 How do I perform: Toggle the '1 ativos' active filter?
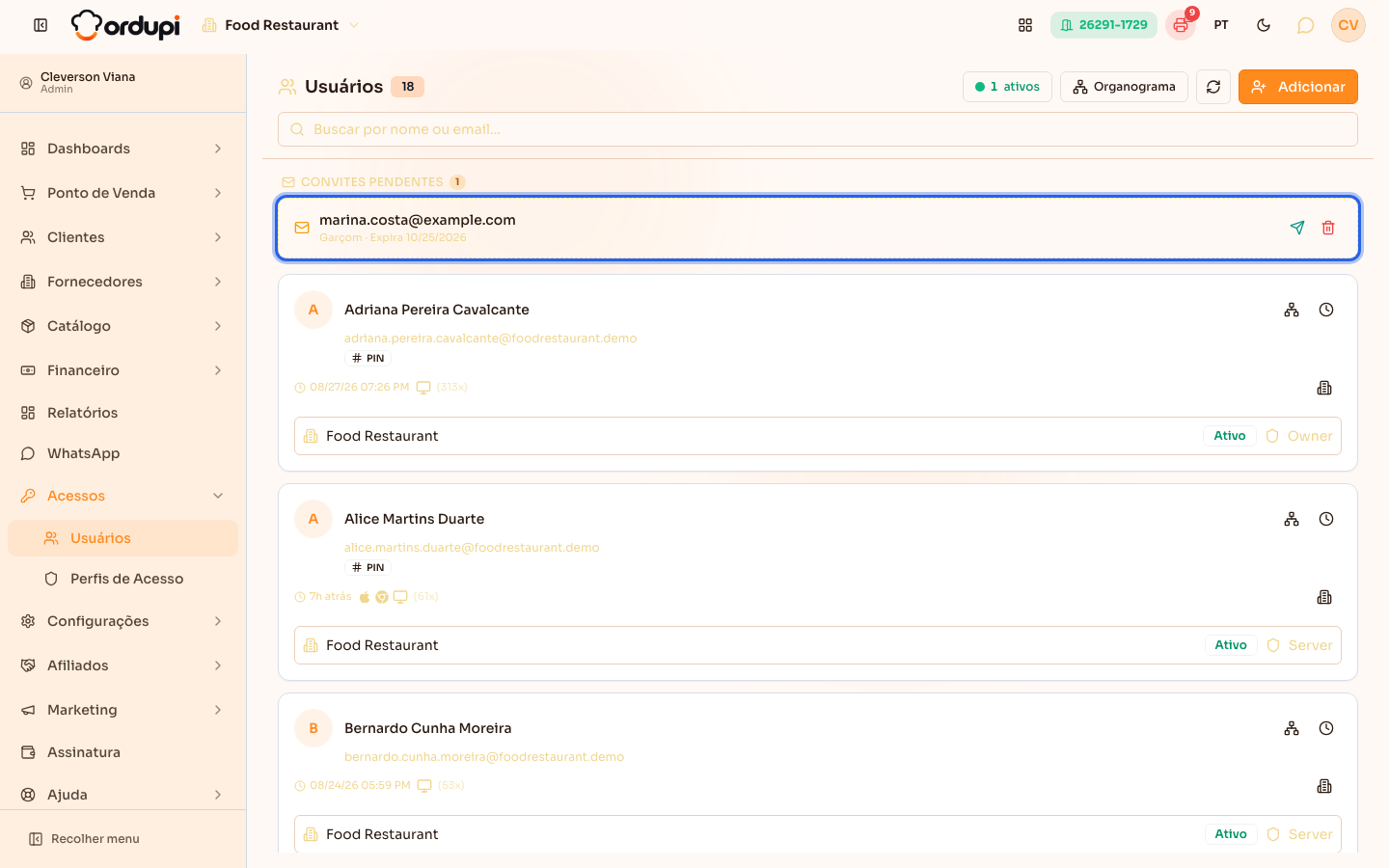pos(1007,87)
